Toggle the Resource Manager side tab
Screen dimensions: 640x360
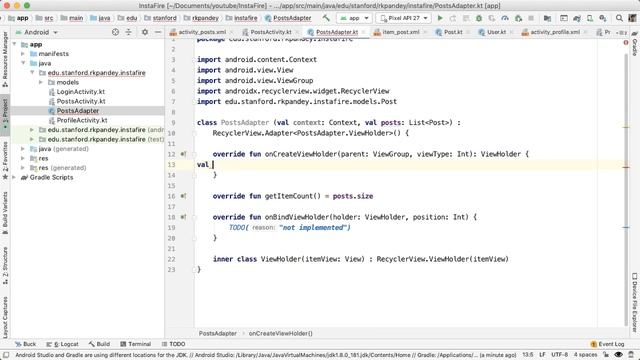(x=5, y=59)
